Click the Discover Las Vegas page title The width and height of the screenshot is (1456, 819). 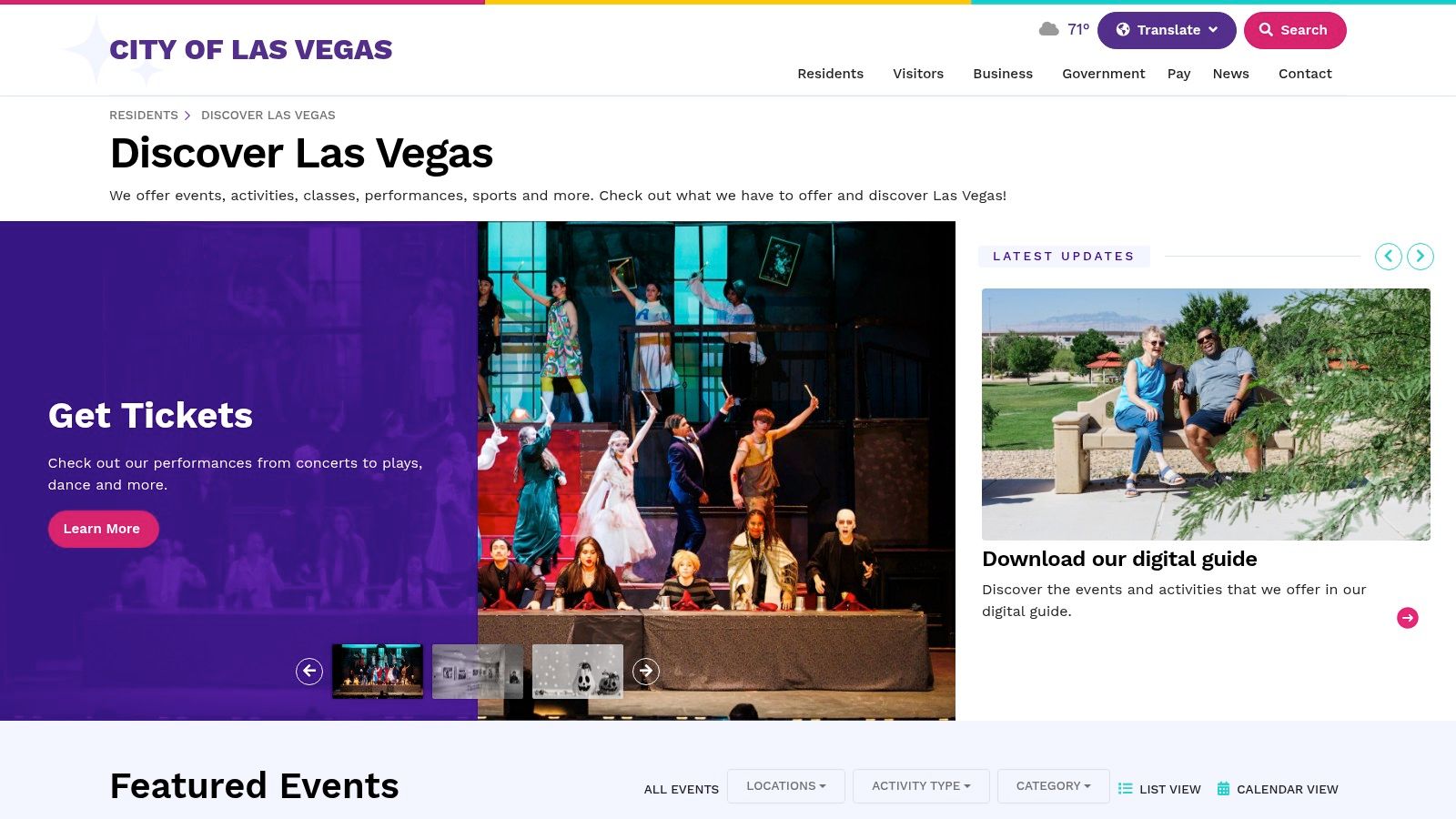tap(301, 153)
